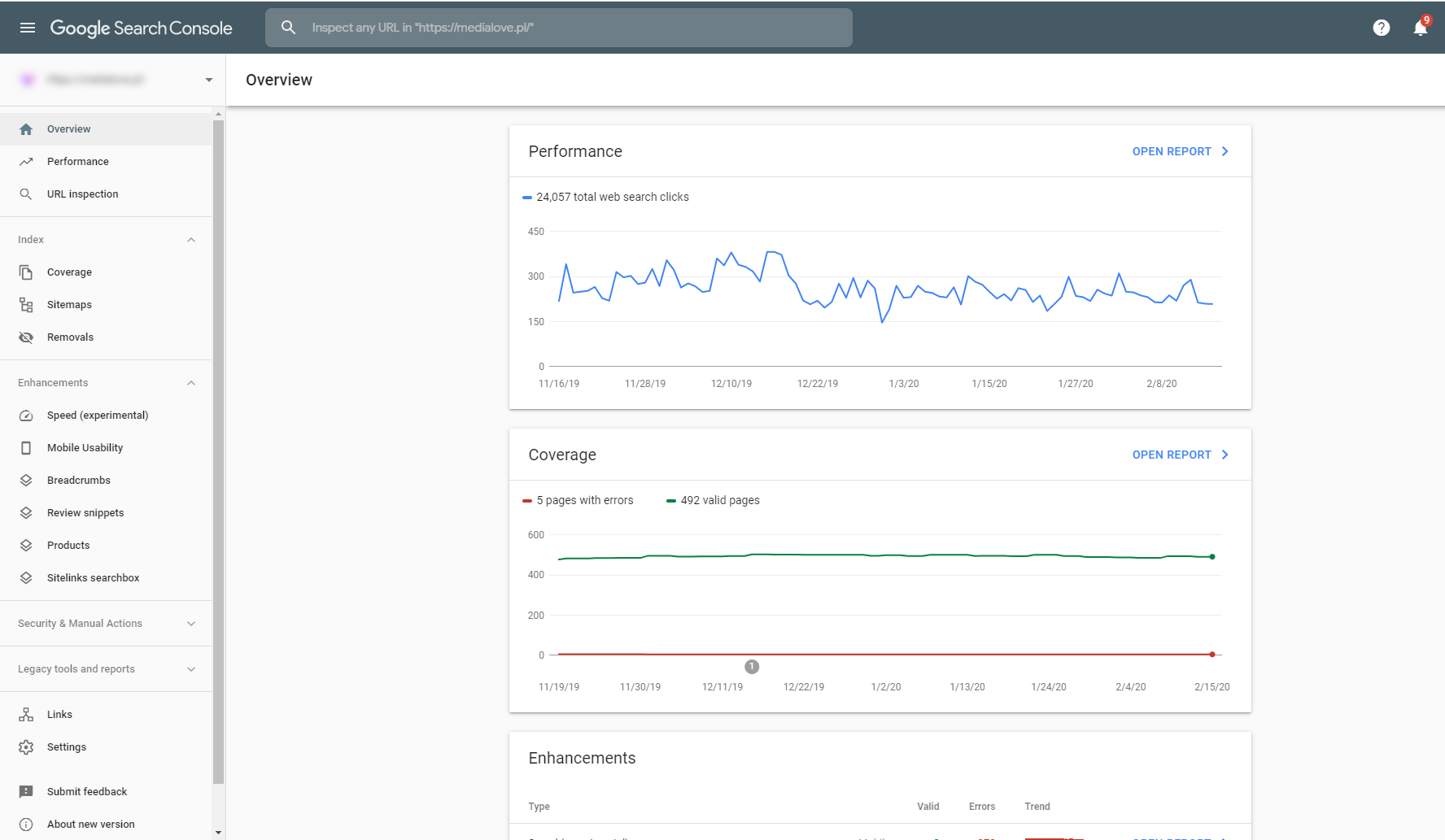Click the help question mark icon
The image size is (1445, 840).
point(1381,28)
